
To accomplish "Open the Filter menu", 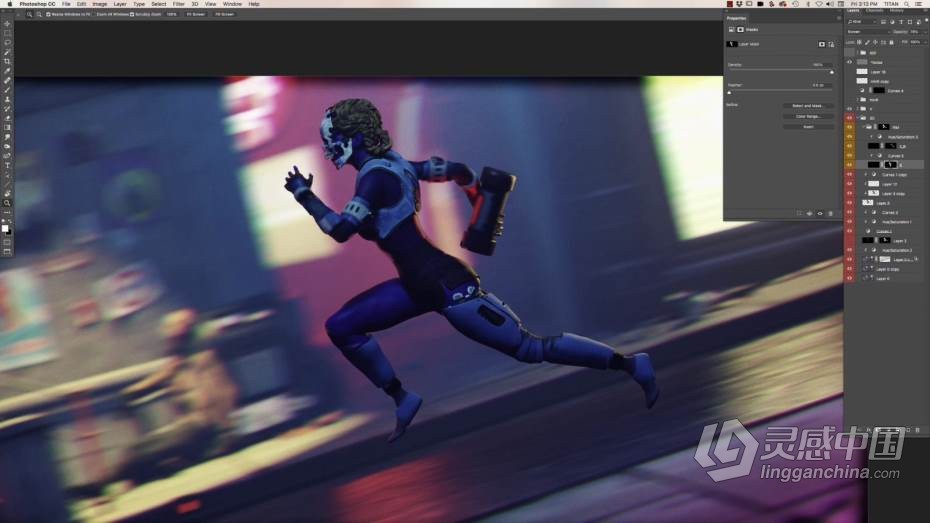I will coord(178,4).
